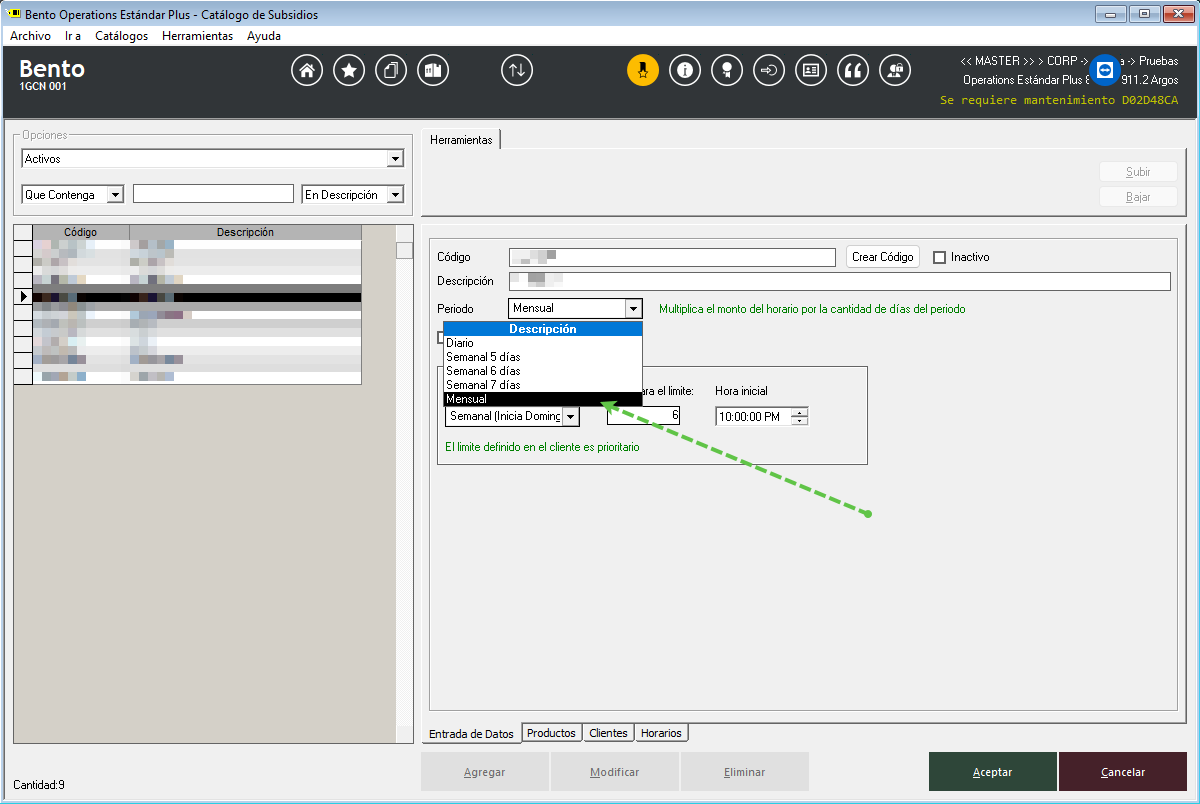Select the Herramientas panel tab
This screenshot has width=1200, height=804.
tap(461, 140)
